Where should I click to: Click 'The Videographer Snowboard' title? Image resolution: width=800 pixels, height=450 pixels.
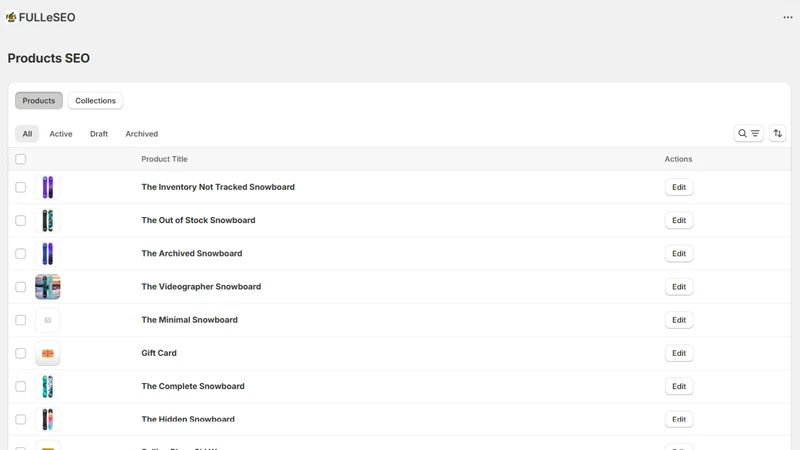tap(201, 287)
